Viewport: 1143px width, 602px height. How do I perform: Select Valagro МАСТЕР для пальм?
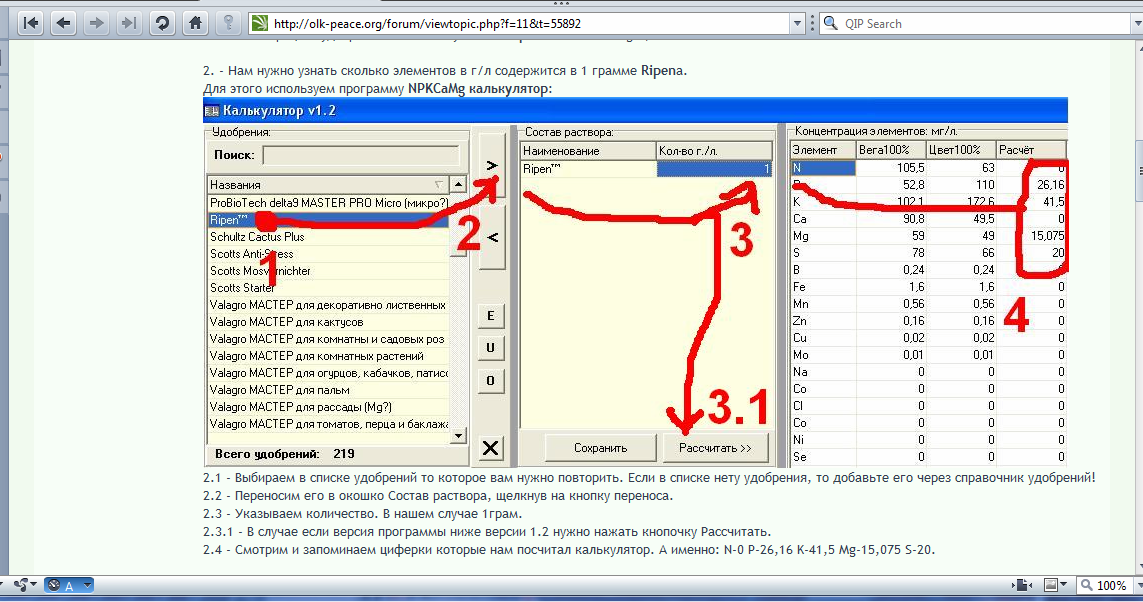(328, 390)
